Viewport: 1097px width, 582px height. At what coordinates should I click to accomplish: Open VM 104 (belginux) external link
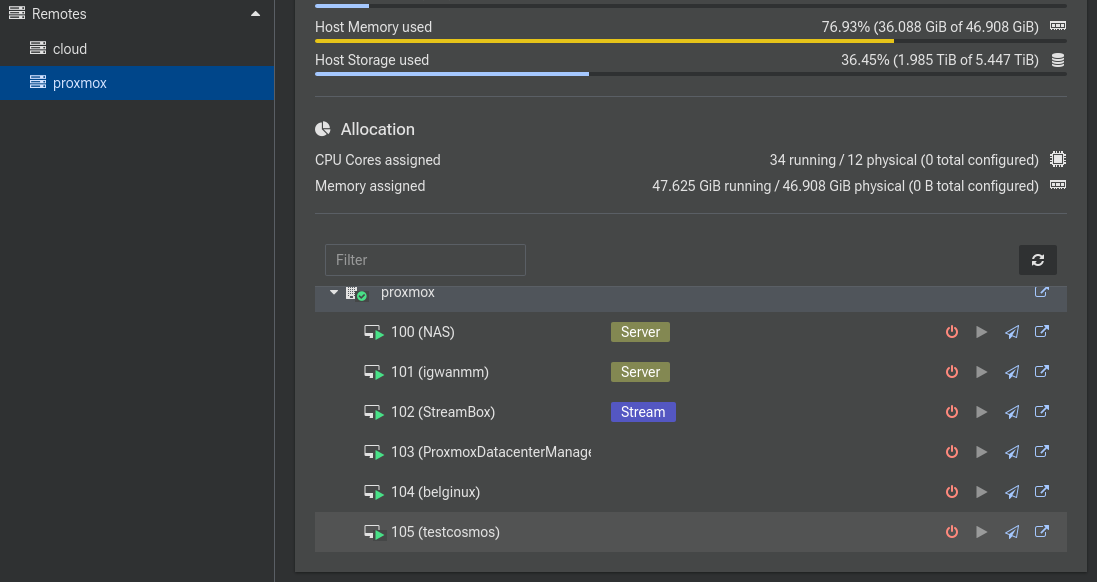[x=1042, y=491]
